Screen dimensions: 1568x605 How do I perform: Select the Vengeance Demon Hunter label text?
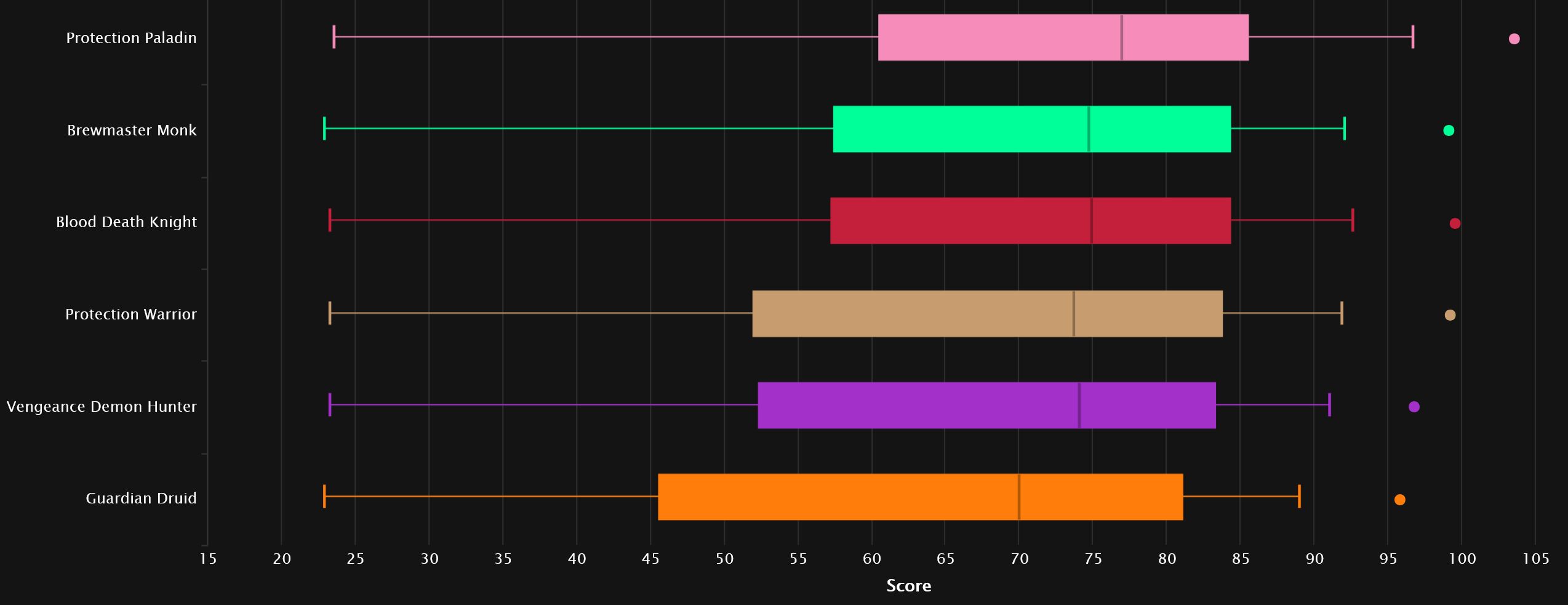102,407
